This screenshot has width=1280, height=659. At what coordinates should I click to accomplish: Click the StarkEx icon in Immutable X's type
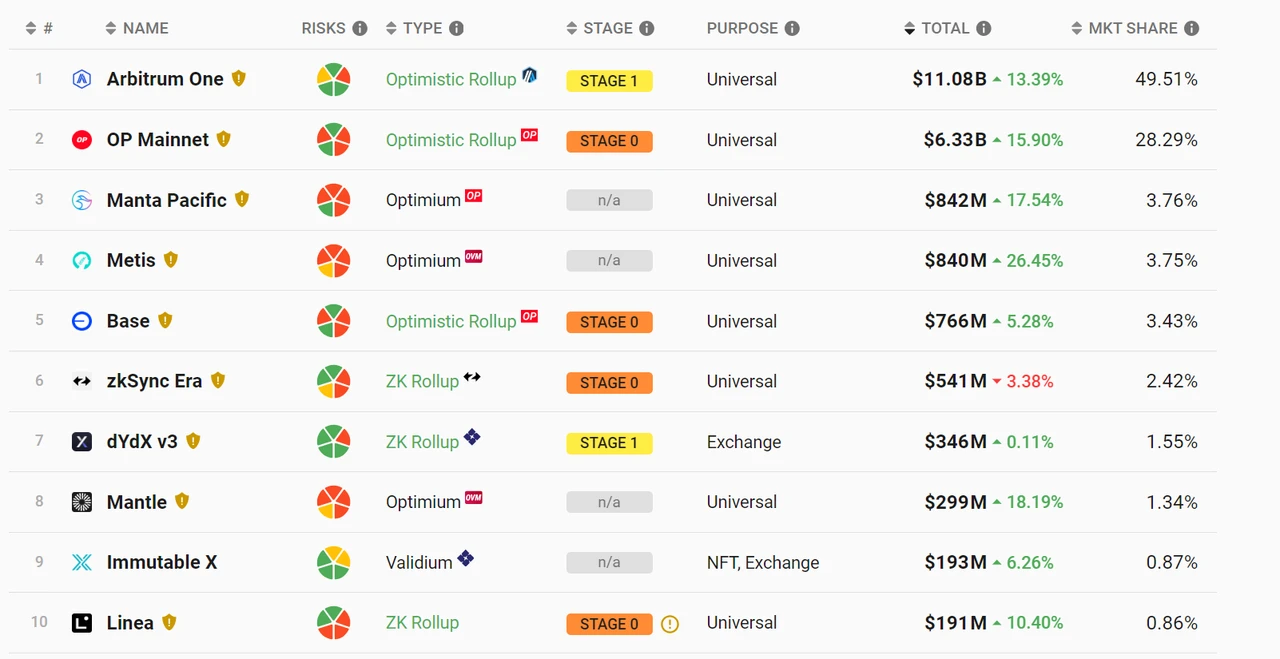click(x=466, y=558)
